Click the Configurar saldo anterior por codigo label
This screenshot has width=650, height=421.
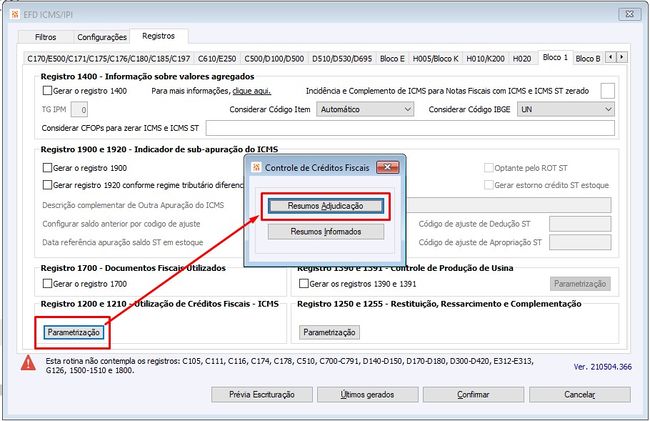[121, 224]
